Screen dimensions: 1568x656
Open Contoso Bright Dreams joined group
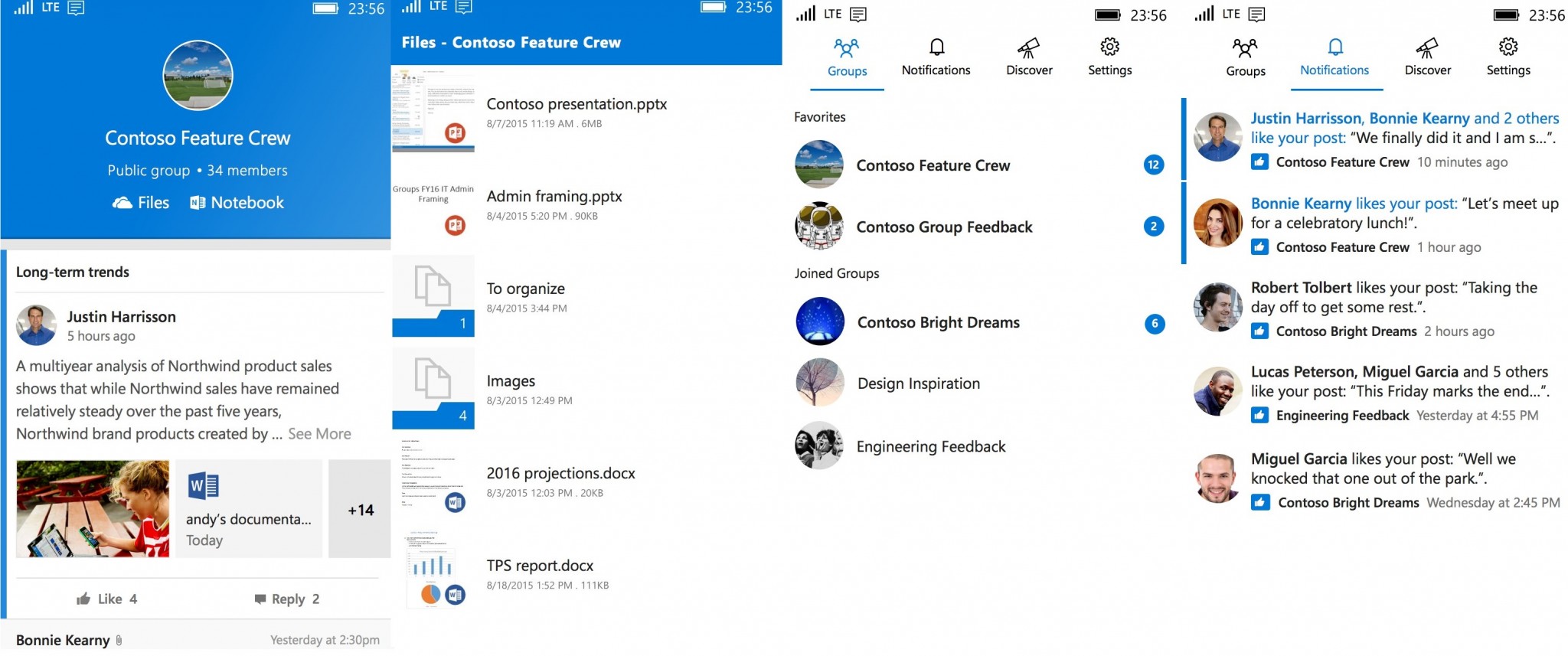pos(980,322)
